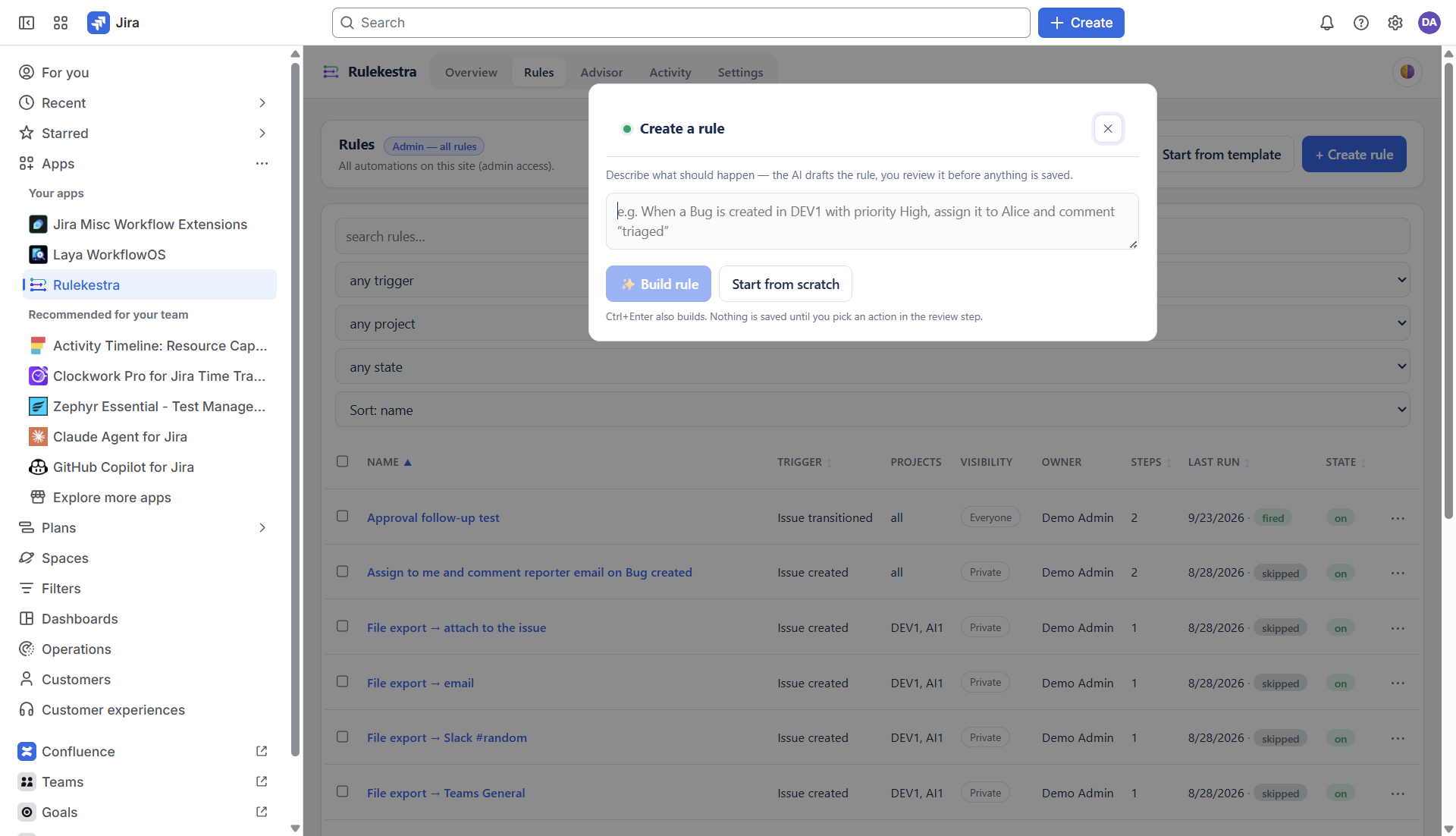1456x836 pixels.
Task: Expand Recent in the sidebar
Action: 262,103
